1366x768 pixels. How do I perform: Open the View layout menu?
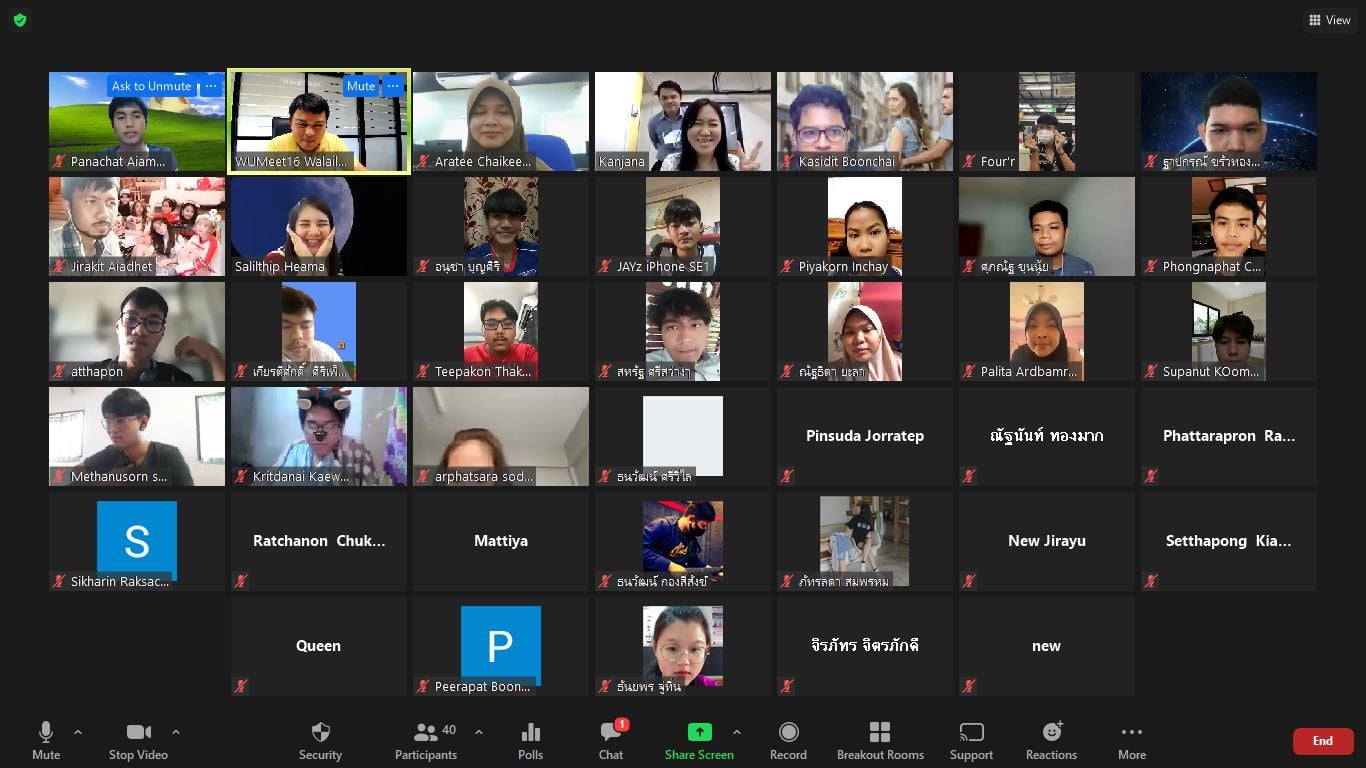tap(1329, 20)
